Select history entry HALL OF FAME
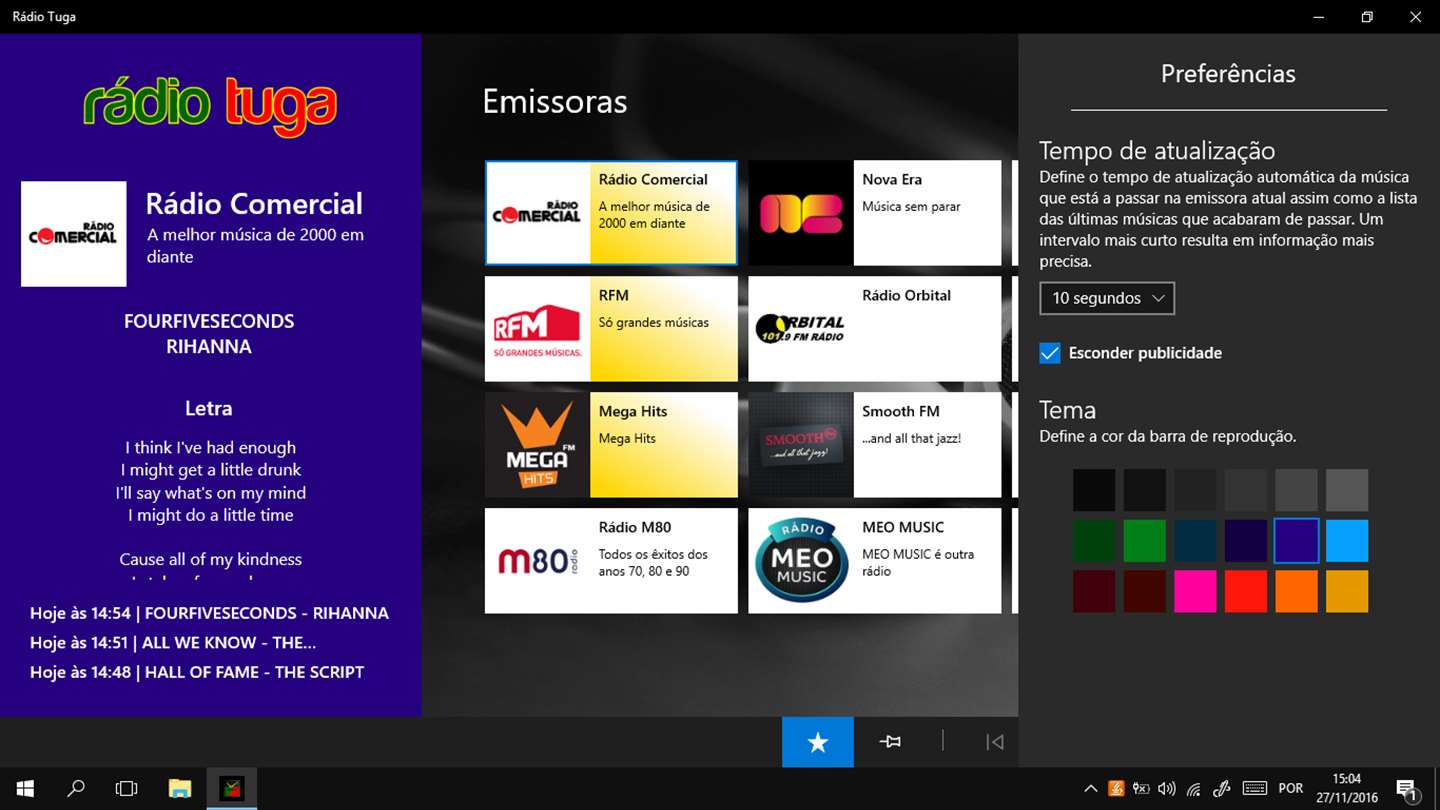 pos(197,672)
